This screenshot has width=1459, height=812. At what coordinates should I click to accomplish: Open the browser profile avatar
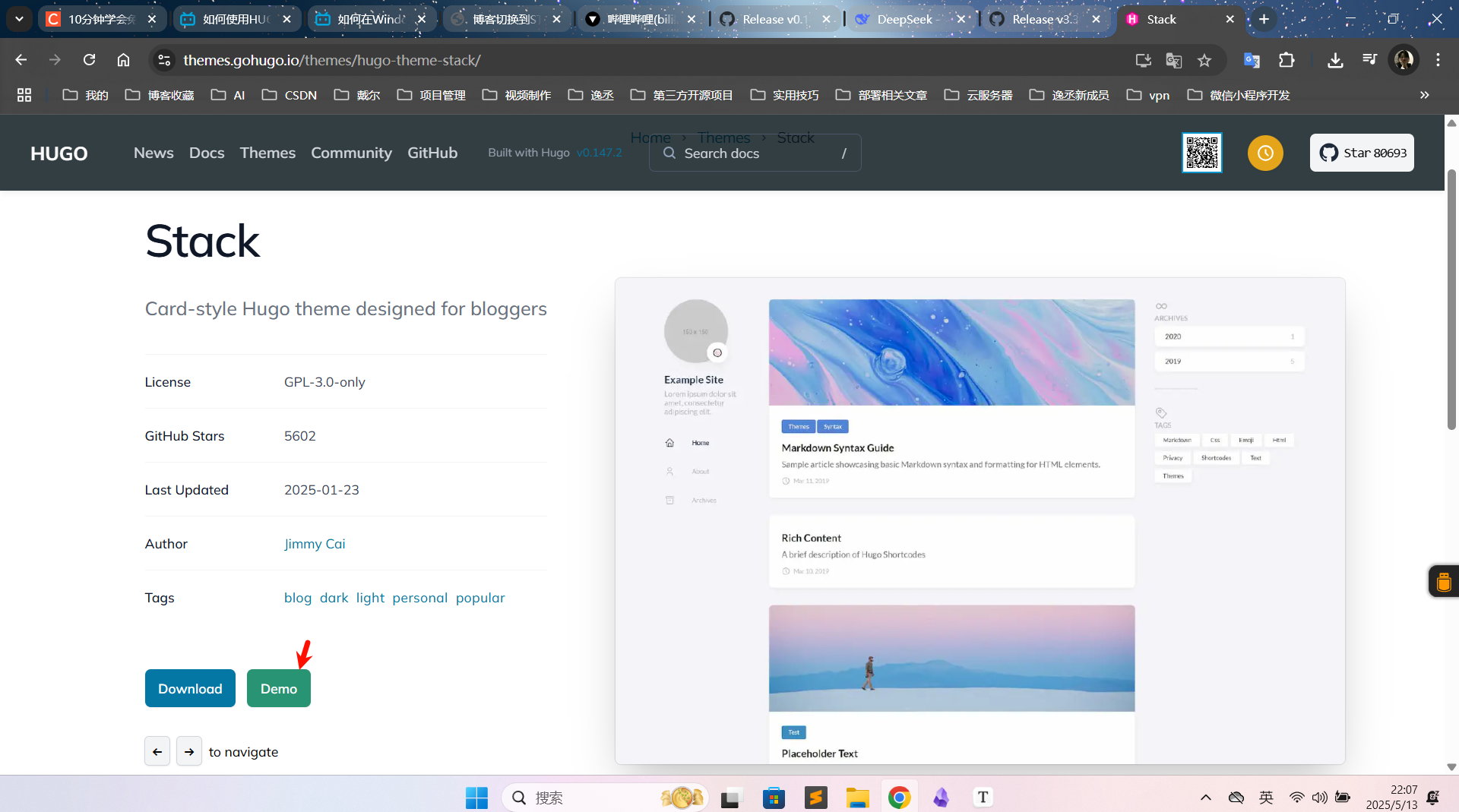tap(1404, 60)
